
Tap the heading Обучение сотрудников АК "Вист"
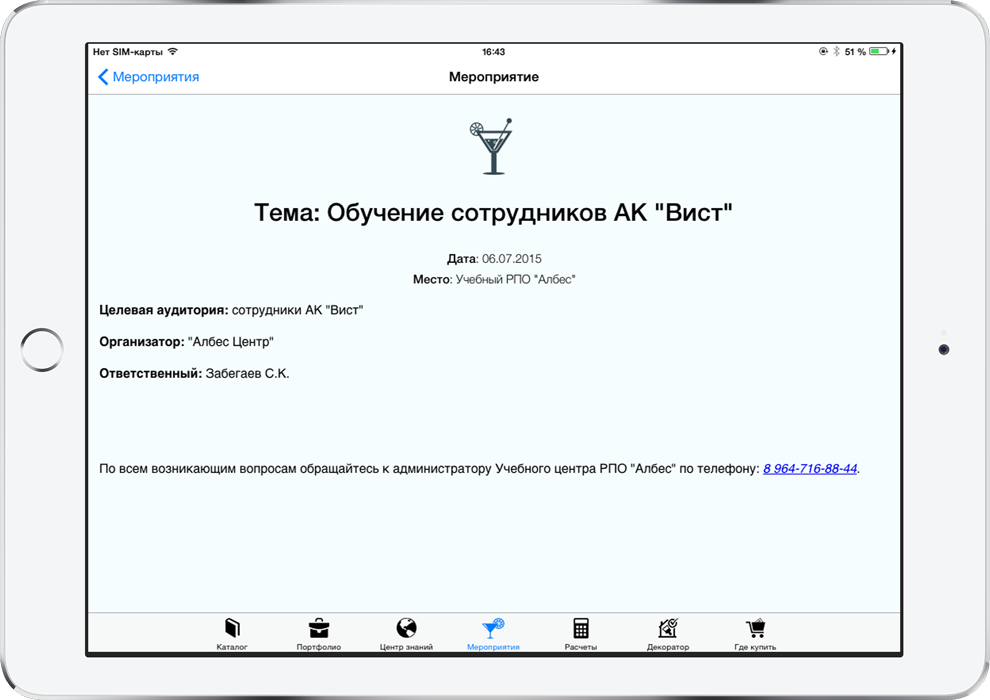(493, 213)
